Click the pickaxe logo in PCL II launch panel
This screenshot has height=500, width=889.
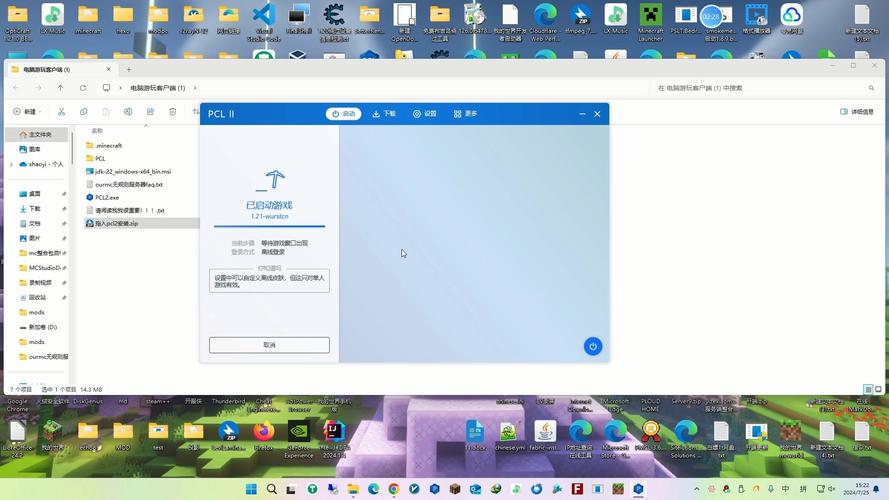click(270, 180)
